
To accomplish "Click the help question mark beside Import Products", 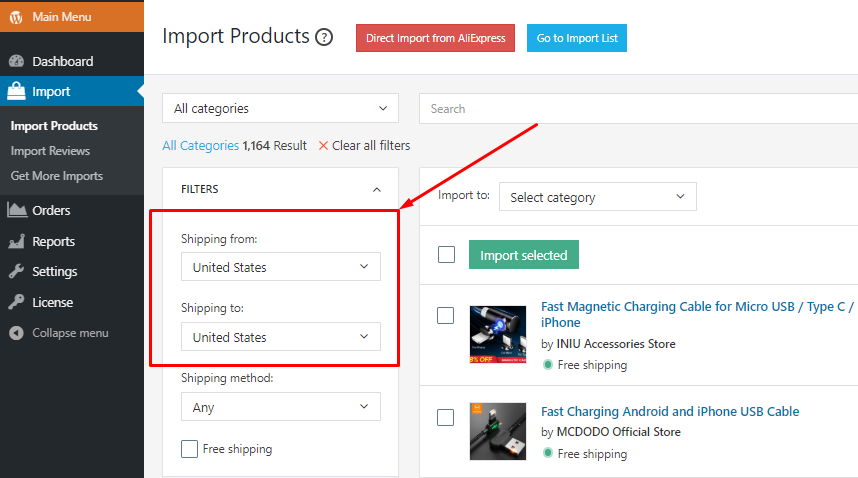I will coord(324,37).
